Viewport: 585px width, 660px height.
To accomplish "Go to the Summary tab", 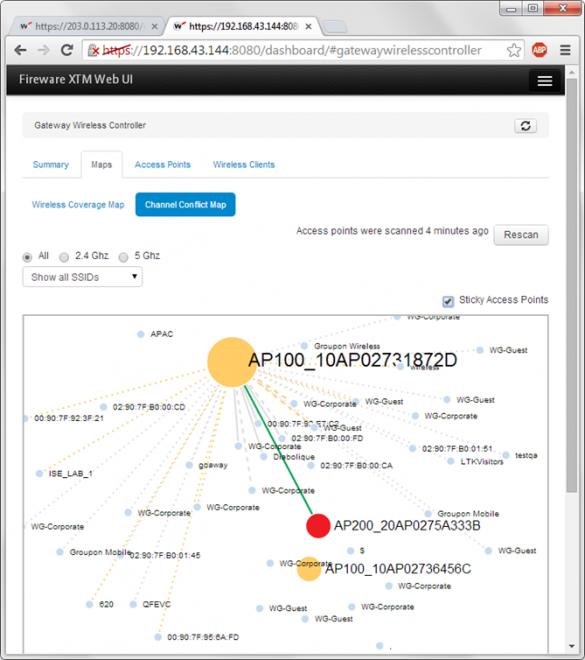I will 51,165.
